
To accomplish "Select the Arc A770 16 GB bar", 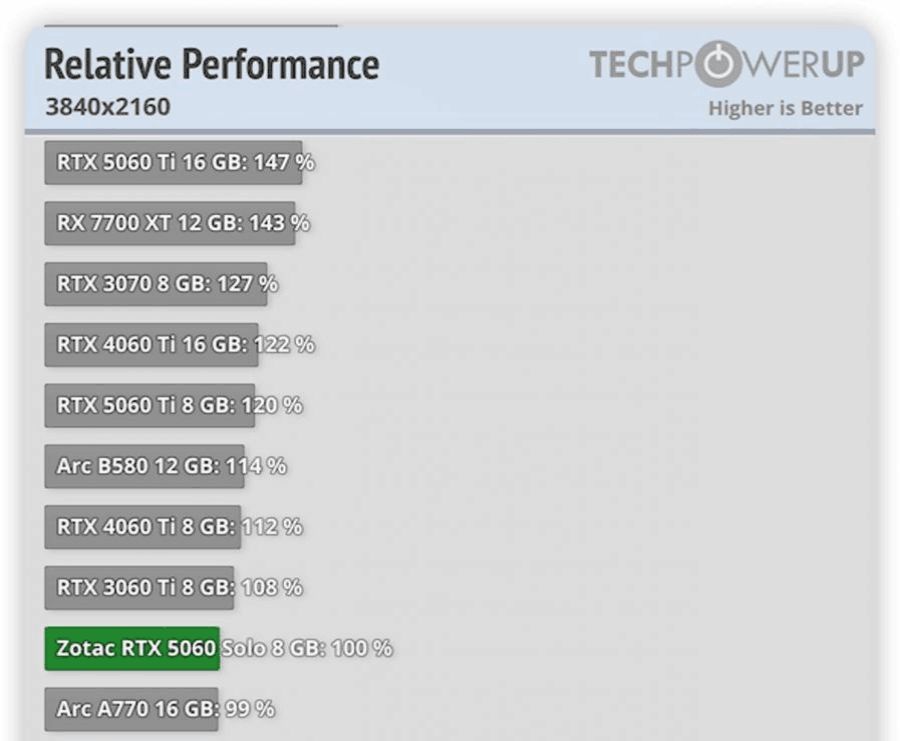I will pos(131,709).
